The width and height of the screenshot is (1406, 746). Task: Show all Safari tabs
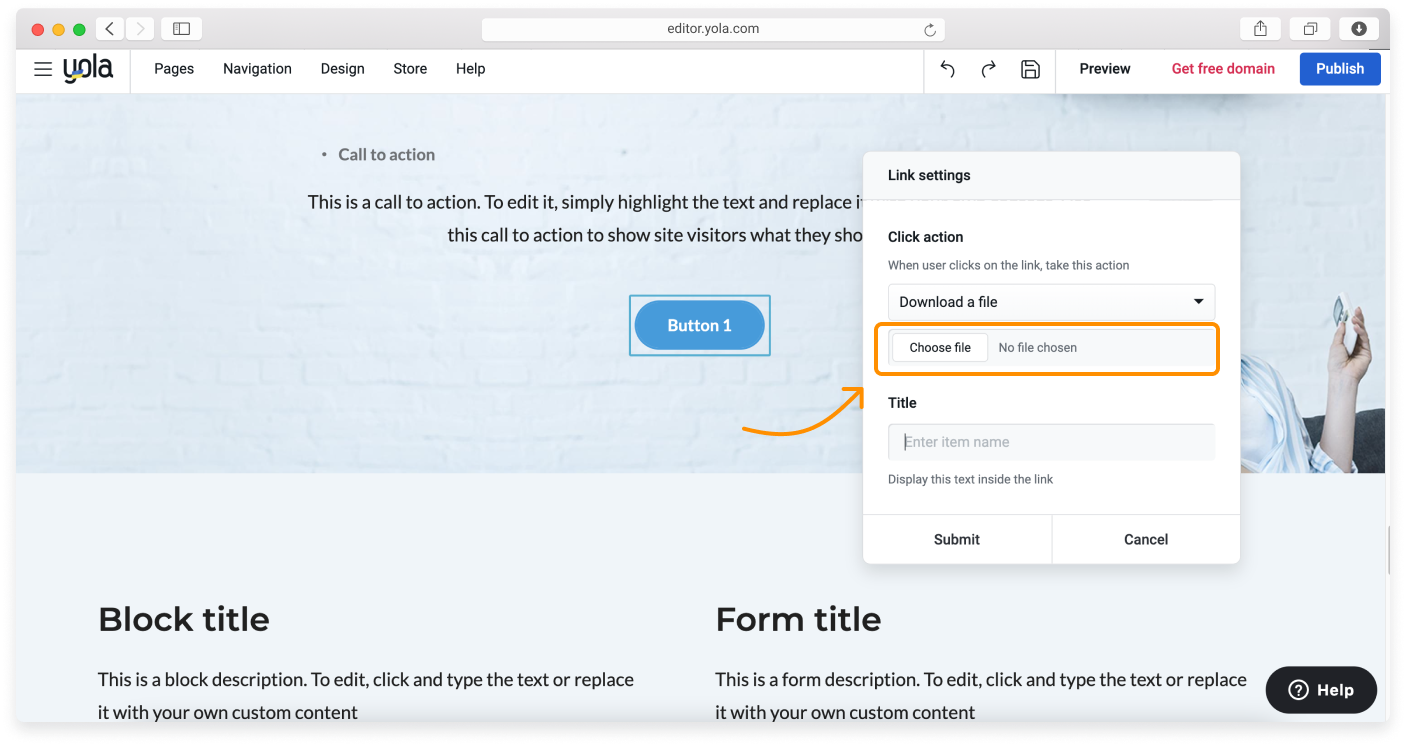1309,29
